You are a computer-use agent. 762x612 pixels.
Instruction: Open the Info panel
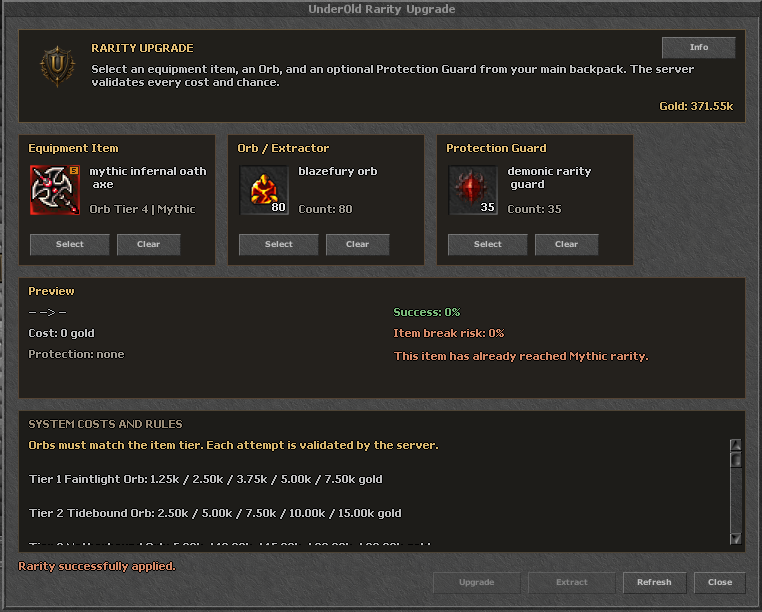tap(698, 47)
